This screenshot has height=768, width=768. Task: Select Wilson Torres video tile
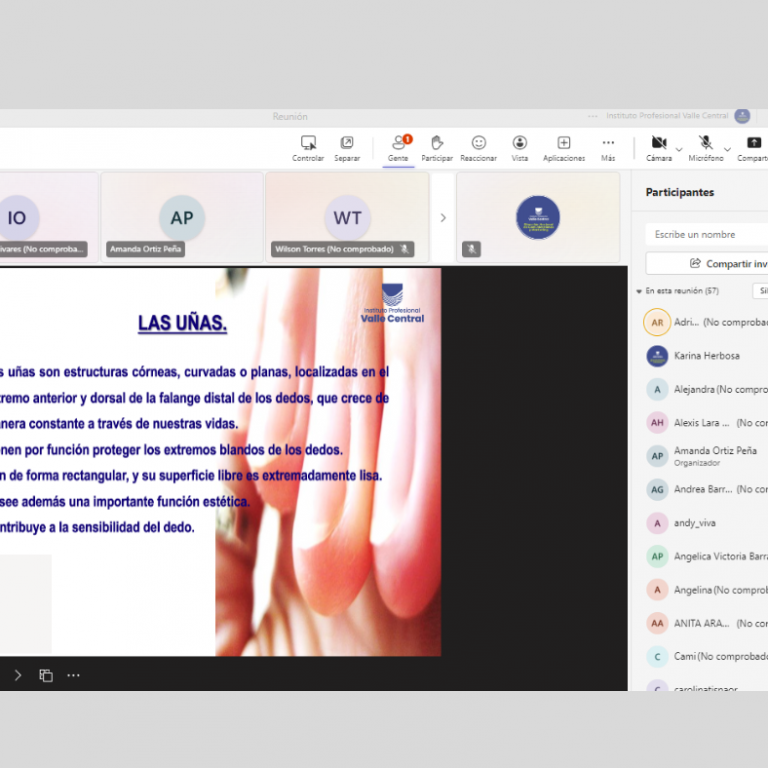[x=347, y=217]
